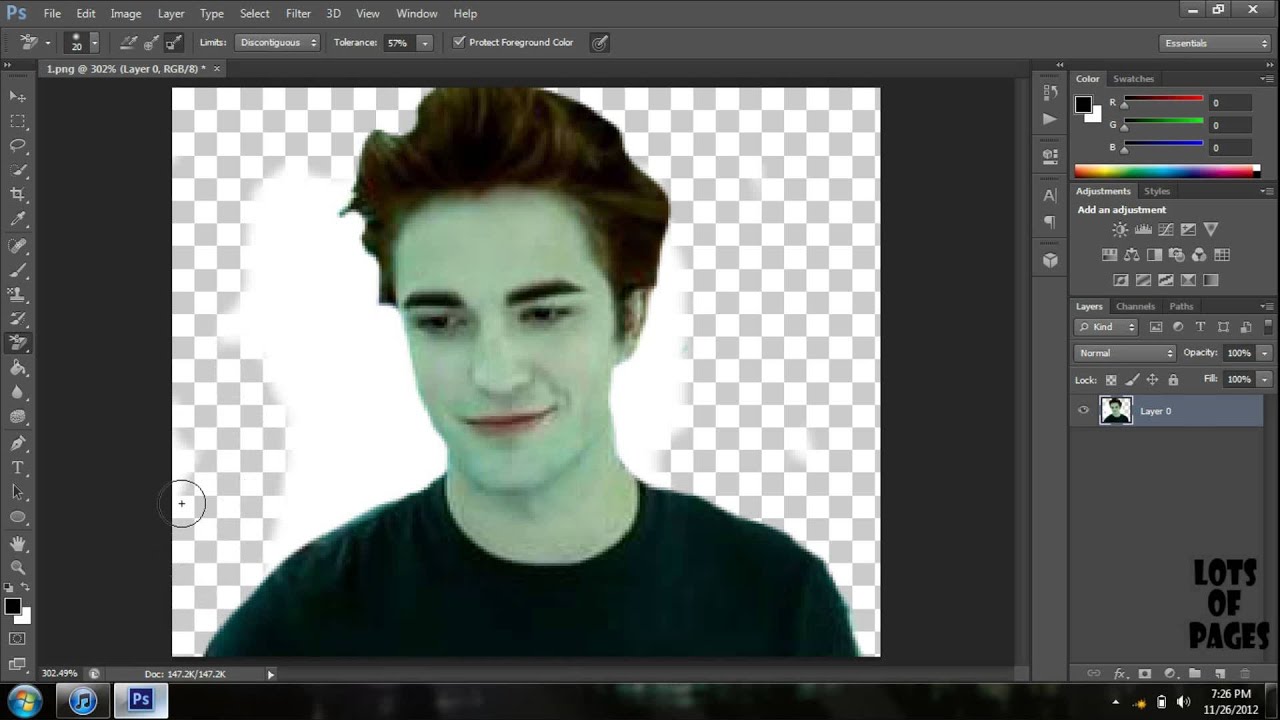Add a Channel Mixer adjustment

click(x=1199, y=255)
